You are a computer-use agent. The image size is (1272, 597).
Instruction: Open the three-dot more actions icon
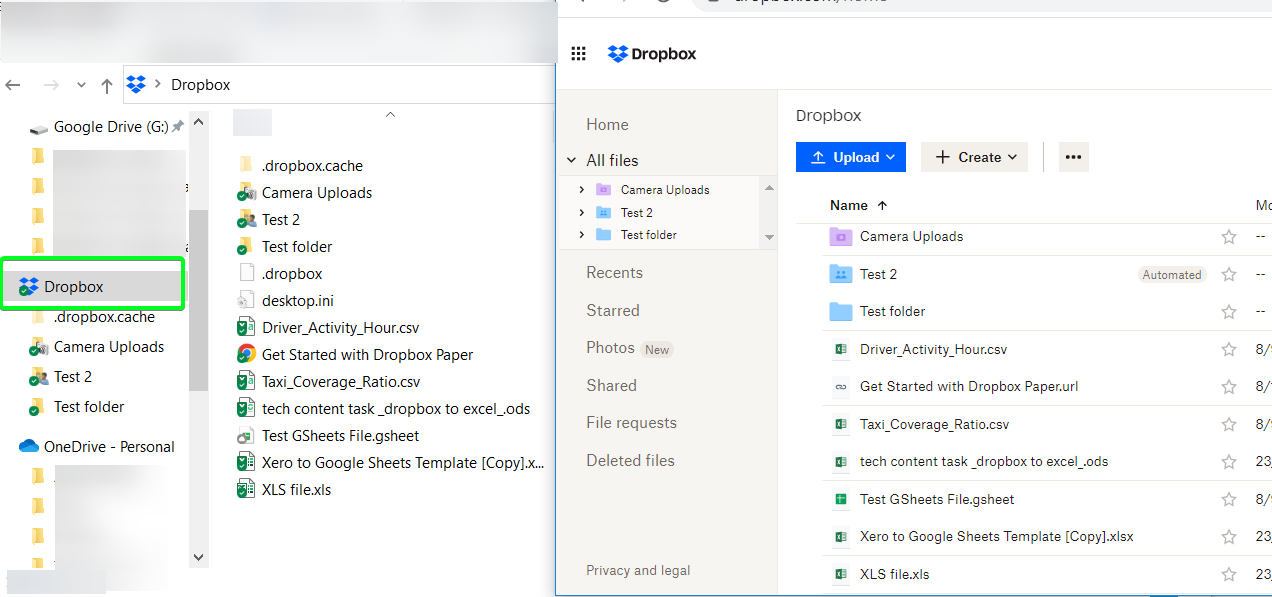(1073, 156)
